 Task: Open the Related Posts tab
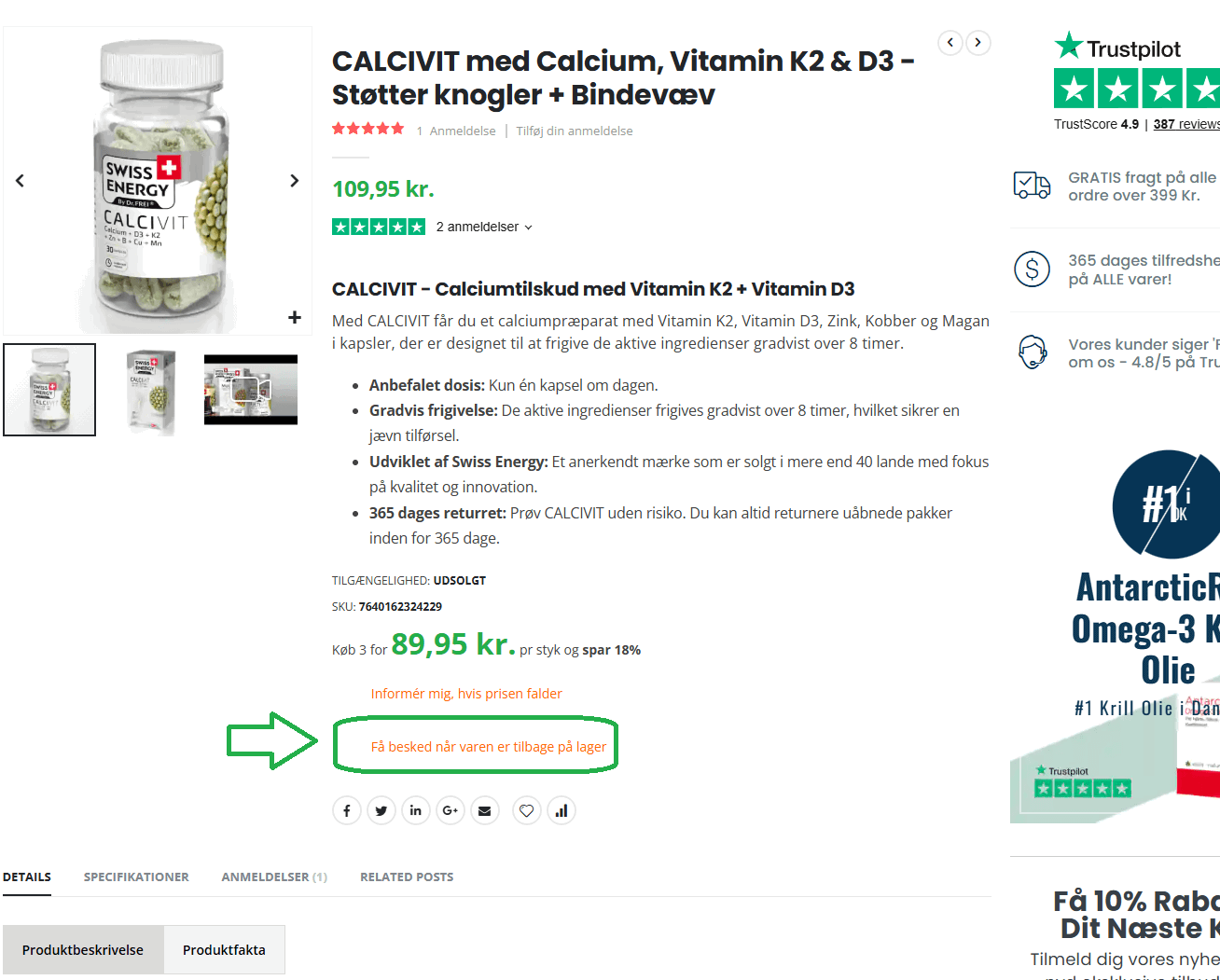[x=407, y=876]
